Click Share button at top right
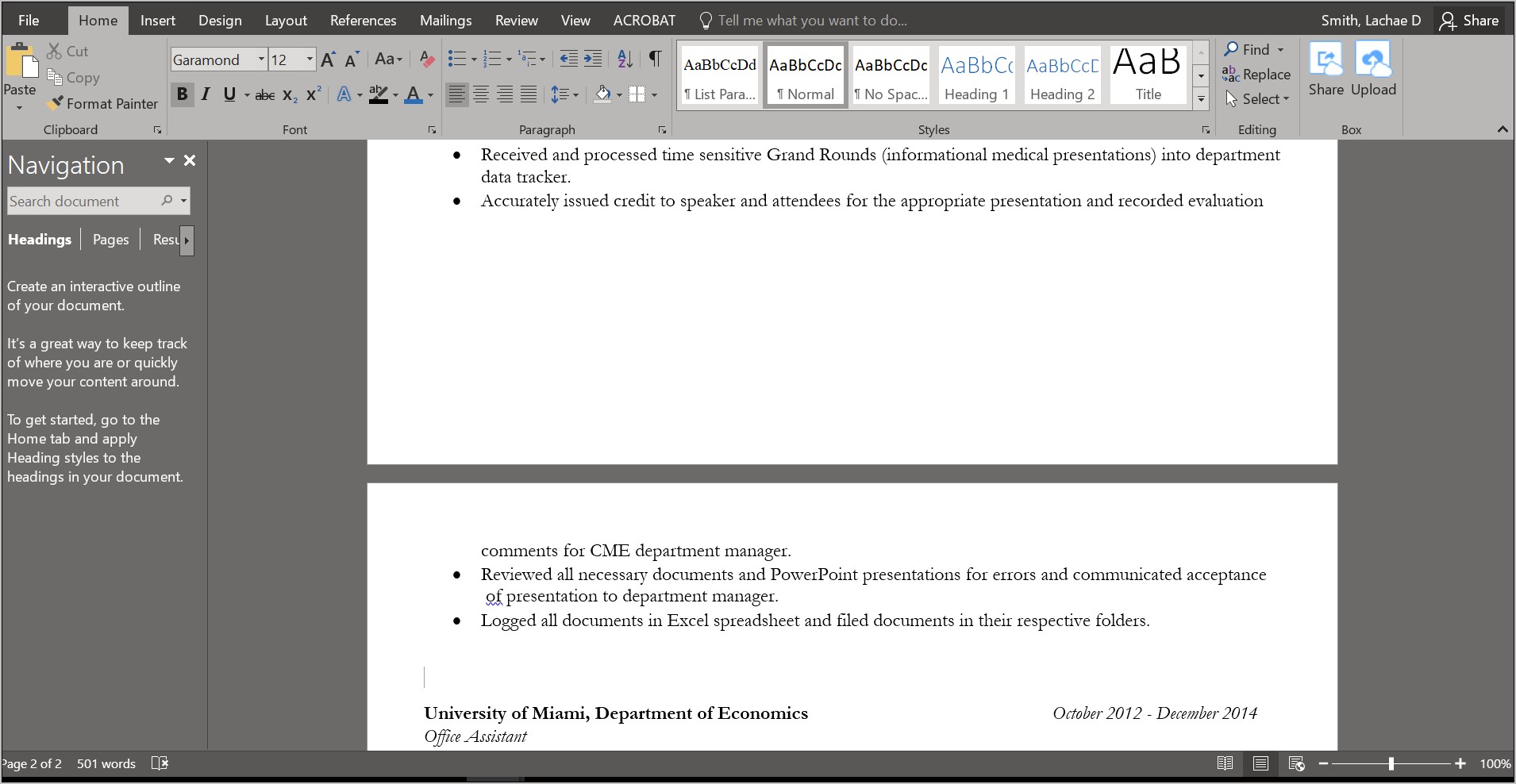The image size is (1516, 784). pyautogui.click(x=1469, y=21)
